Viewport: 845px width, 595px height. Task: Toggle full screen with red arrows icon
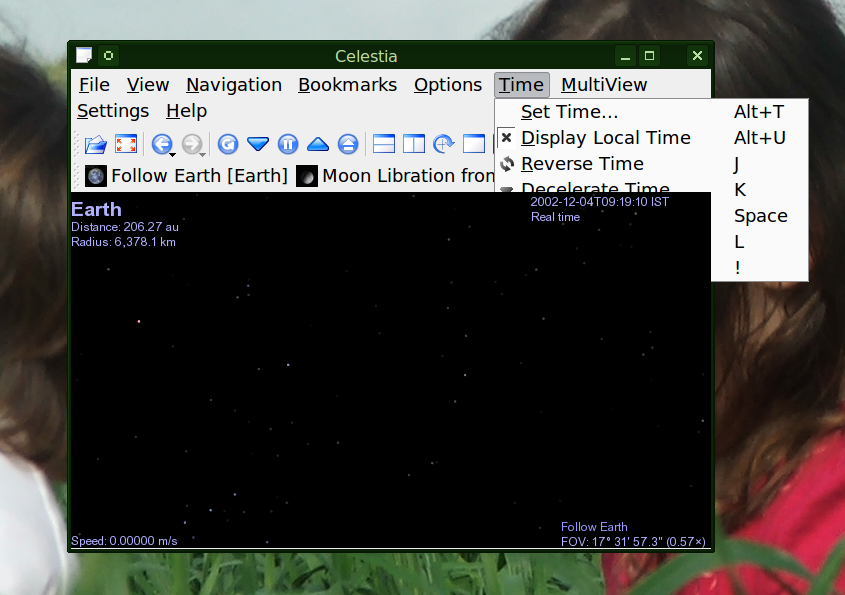(x=125, y=144)
